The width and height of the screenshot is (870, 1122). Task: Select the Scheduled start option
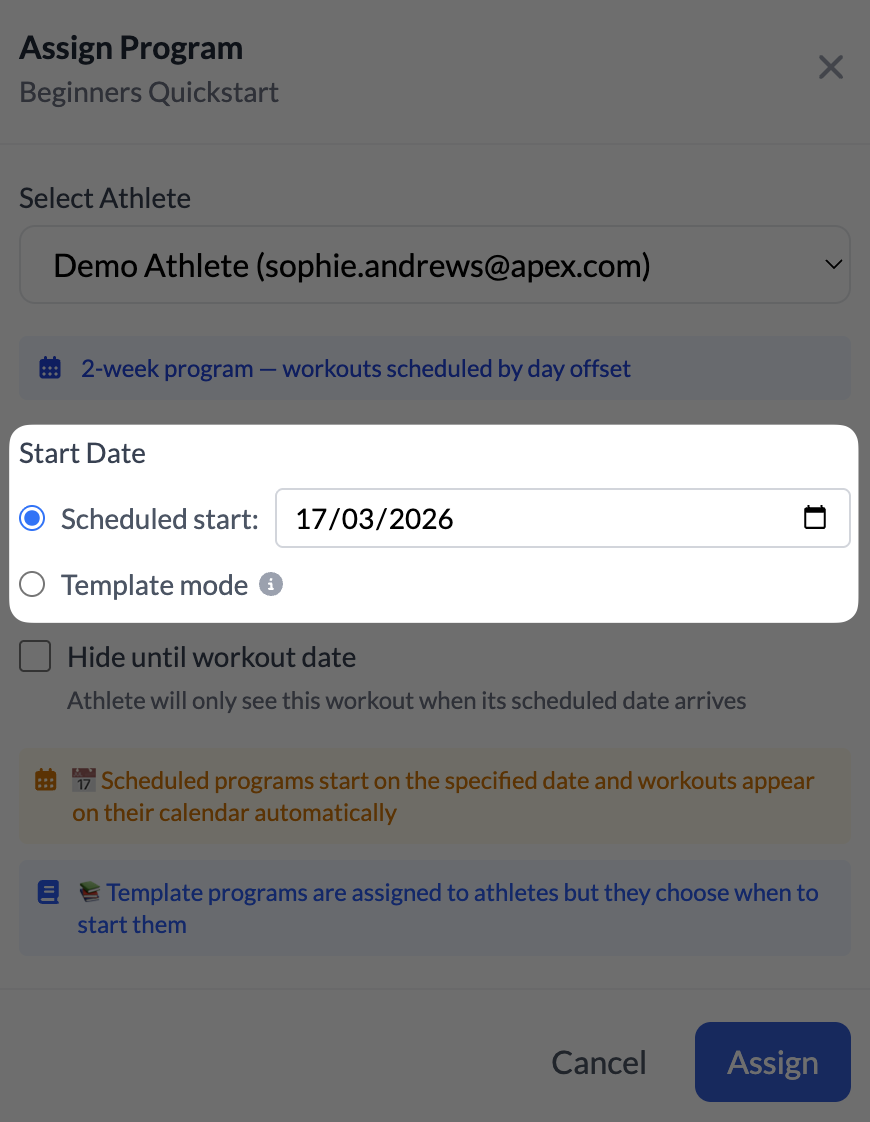[x=31, y=518]
